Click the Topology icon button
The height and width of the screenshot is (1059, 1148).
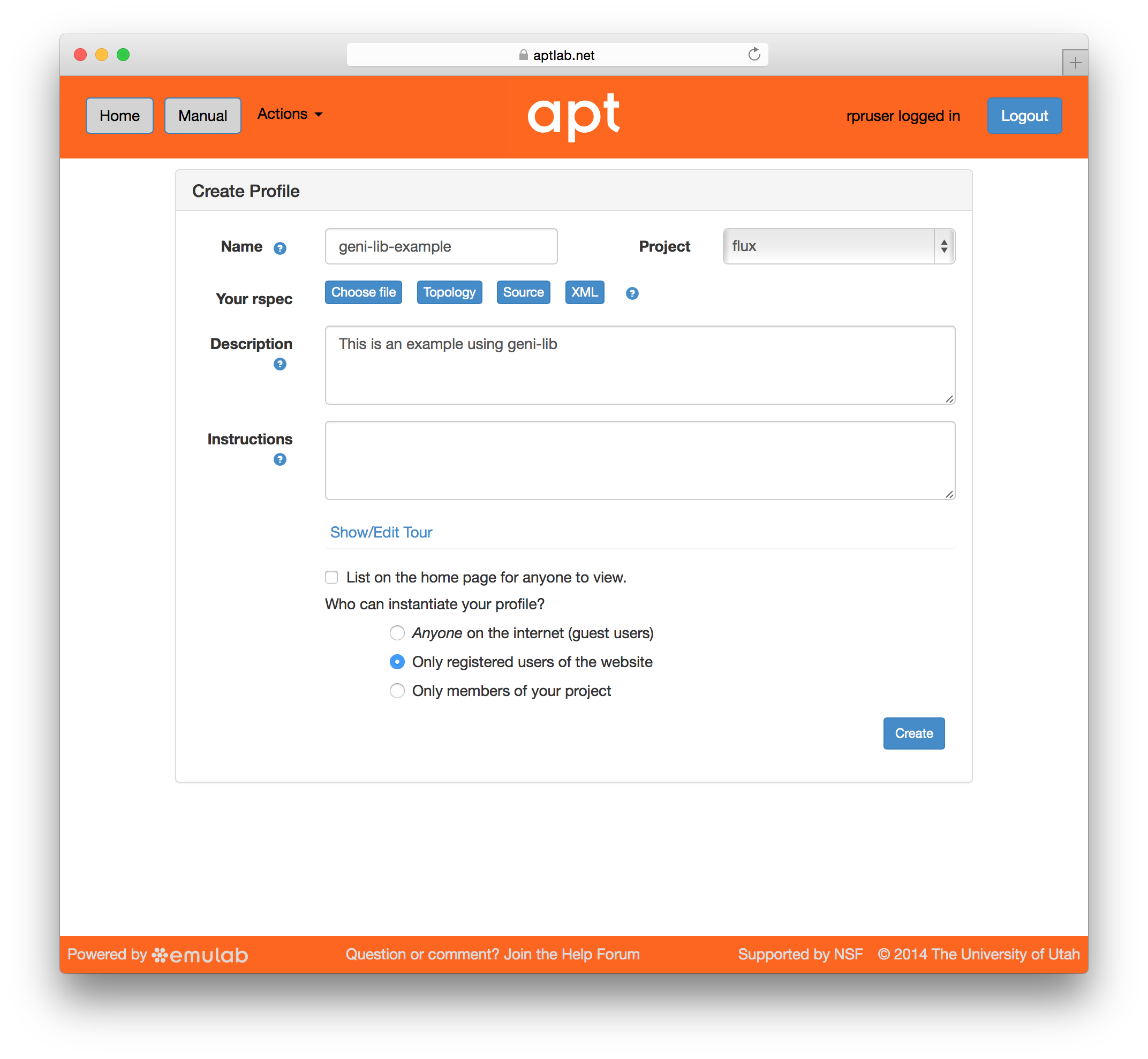[x=450, y=292]
